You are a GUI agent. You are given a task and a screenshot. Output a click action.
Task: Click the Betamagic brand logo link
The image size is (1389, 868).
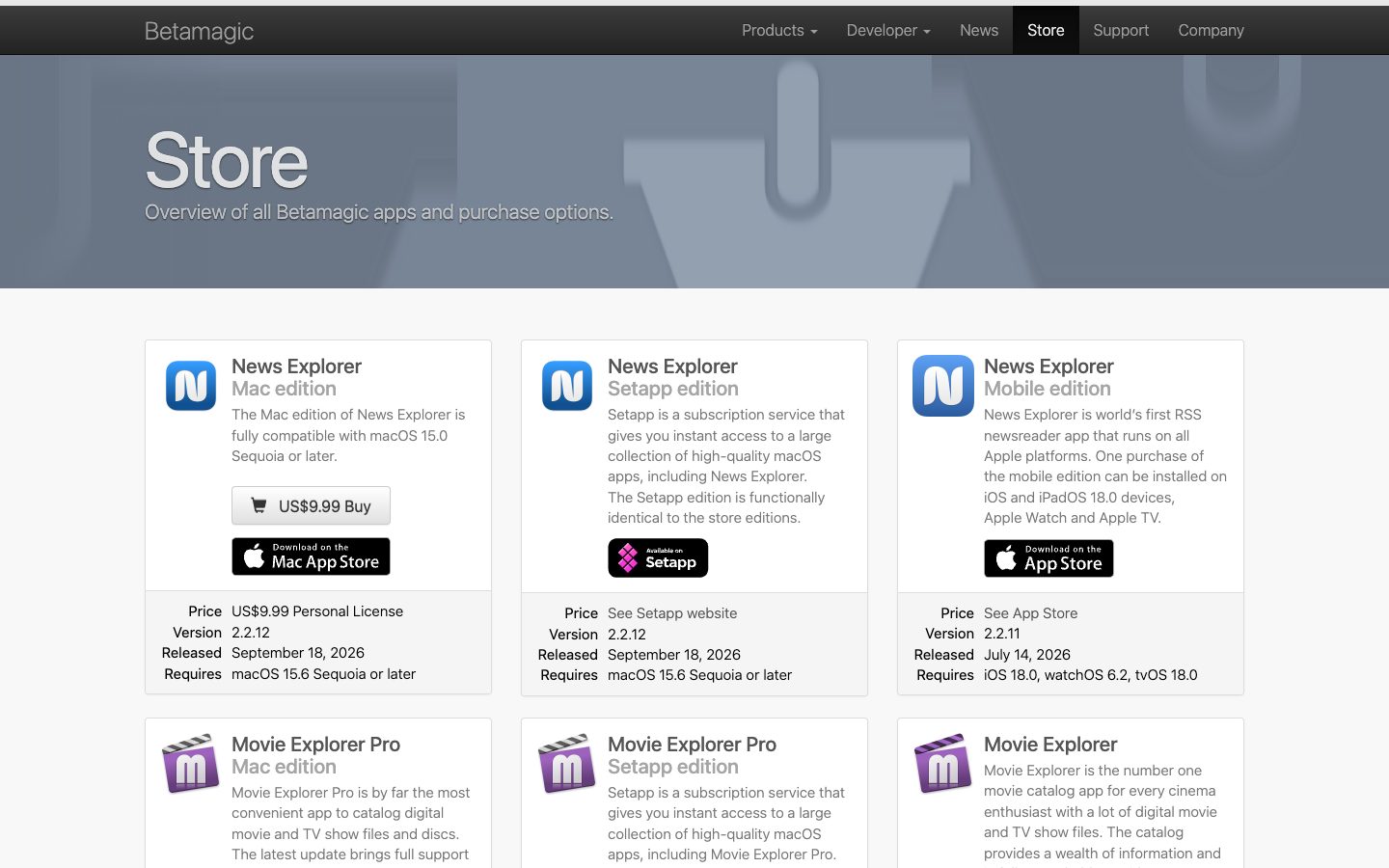tap(199, 31)
